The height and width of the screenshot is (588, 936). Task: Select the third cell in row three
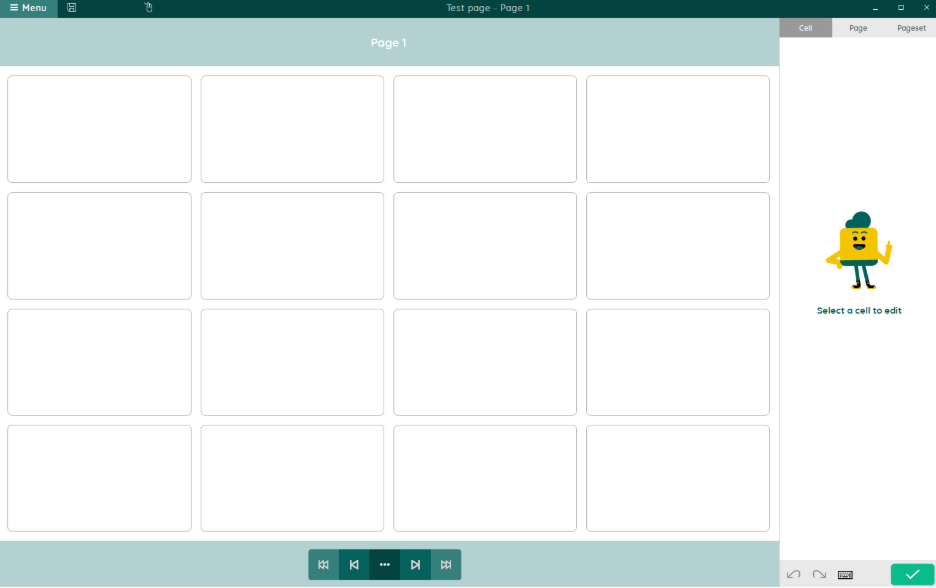(x=485, y=362)
